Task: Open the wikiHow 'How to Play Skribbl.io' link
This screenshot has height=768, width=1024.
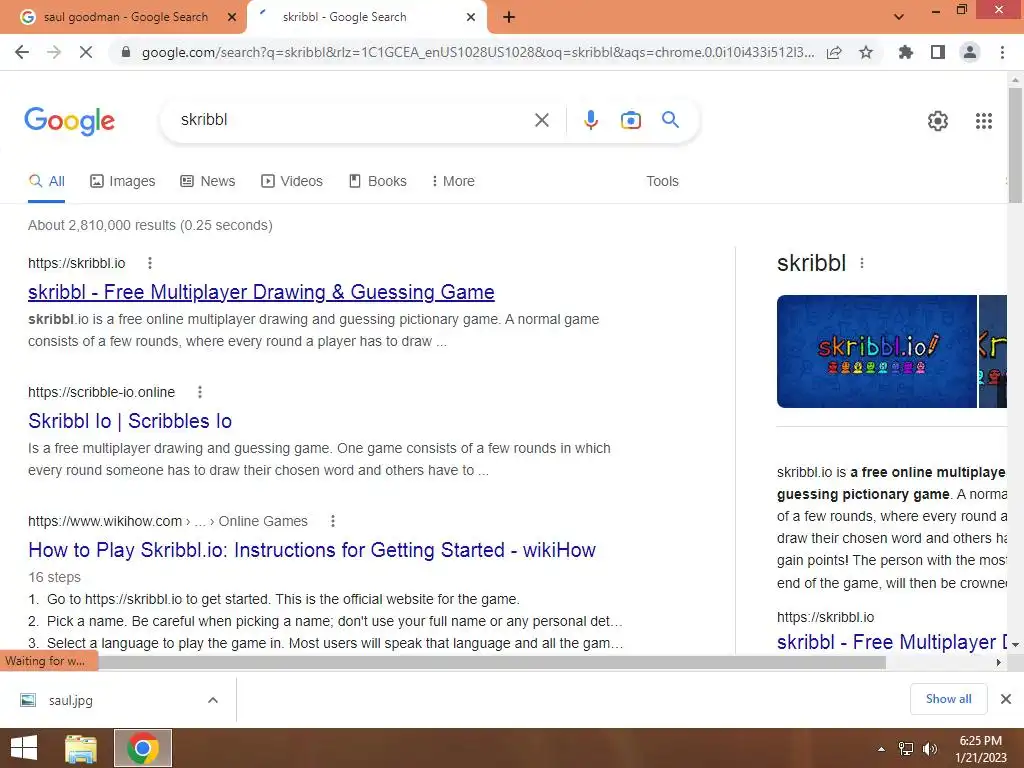Action: click(312, 550)
